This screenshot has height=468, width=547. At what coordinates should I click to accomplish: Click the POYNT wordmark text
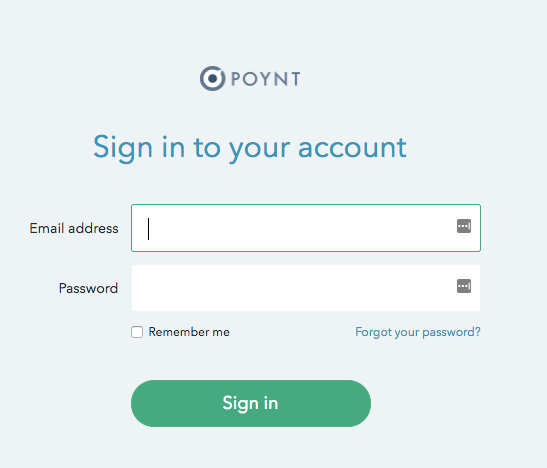pyautogui.click(x=265, y=79)
